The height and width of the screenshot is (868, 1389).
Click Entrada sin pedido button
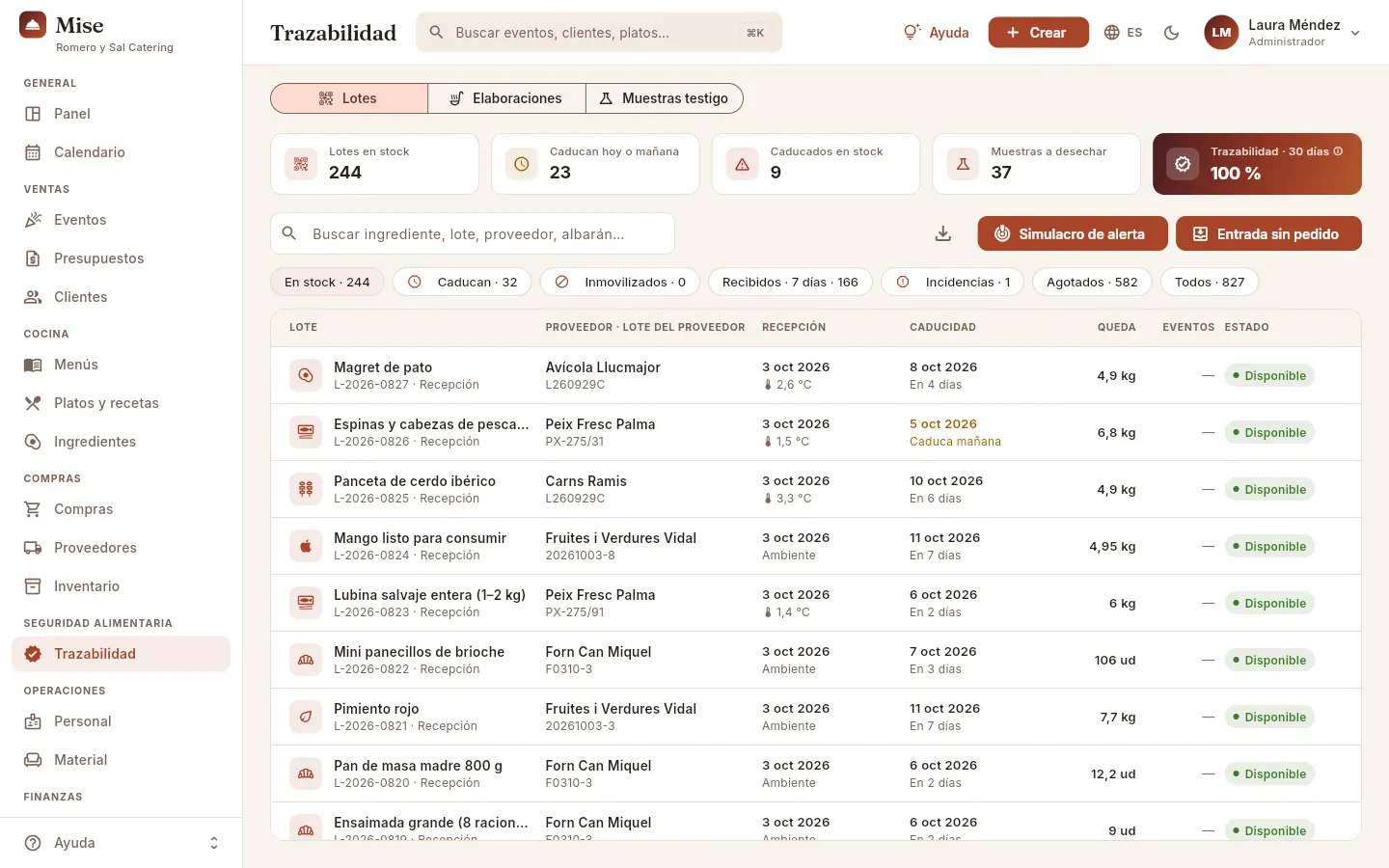tap(1268, 233)
